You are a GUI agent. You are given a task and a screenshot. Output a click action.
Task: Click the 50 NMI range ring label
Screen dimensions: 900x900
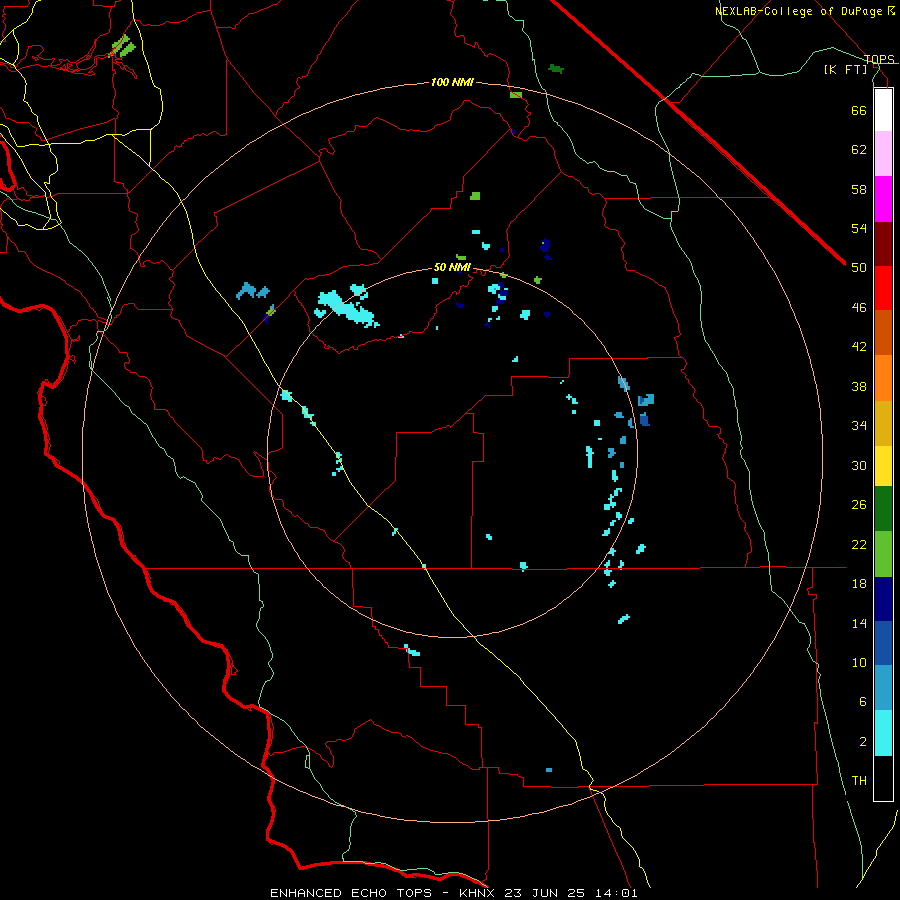(452, 267)
